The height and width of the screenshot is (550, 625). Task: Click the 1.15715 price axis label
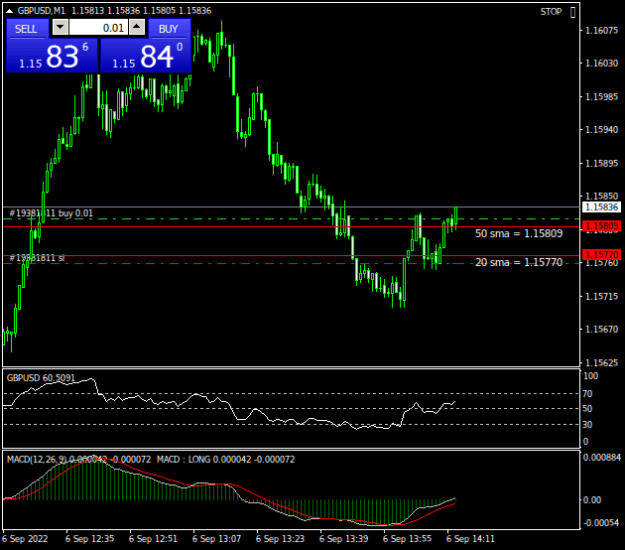click(x=601, y=297)
